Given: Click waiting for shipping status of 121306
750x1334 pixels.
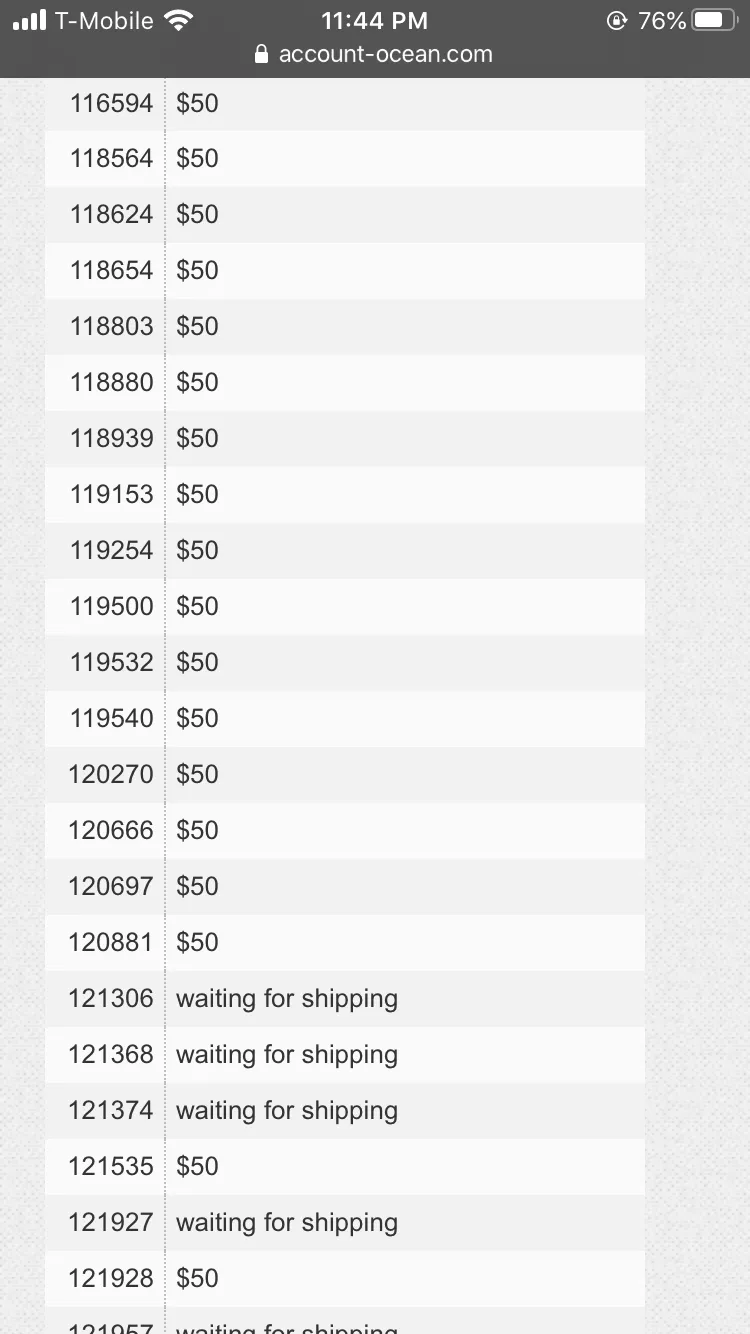Looking at the screenshot, I should click(x=287, y=999).
